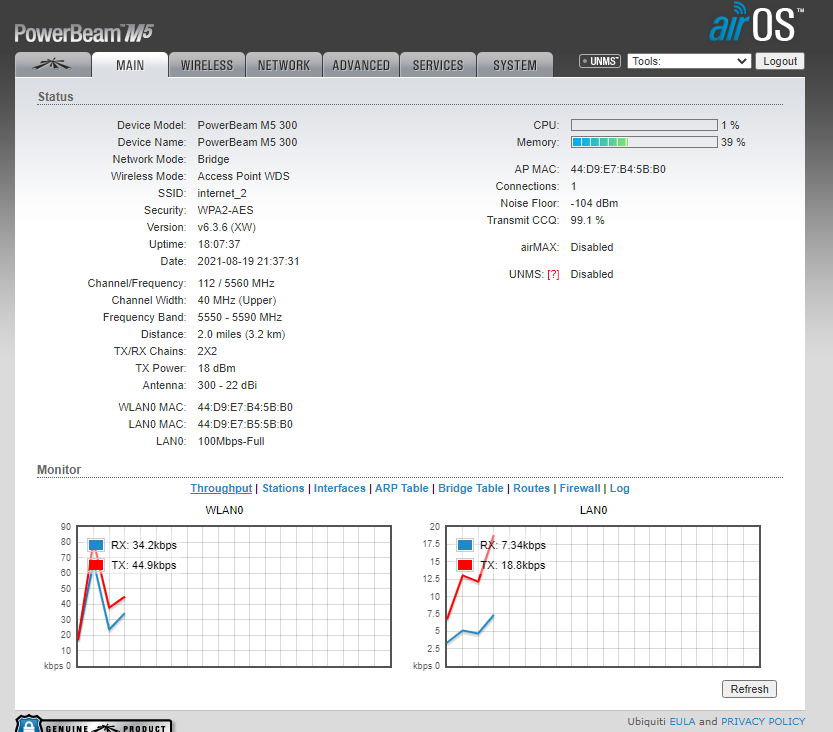Image resolution: width=833 pixels, height=732 pixels.
Task: Open the Log link
Action: pyautogui.click(x=619, y=488)
